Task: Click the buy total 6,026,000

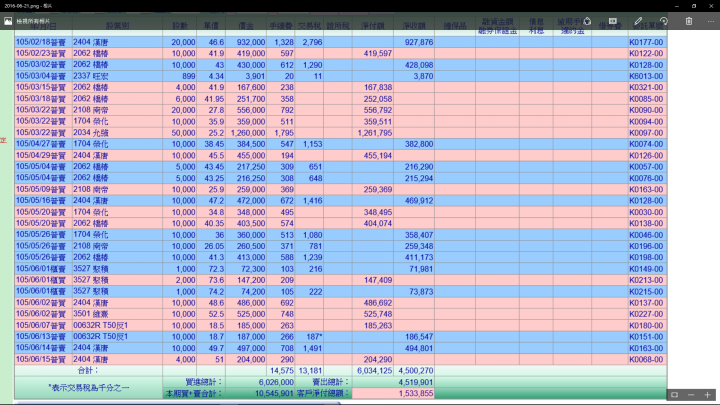Action: pyautogui.click(x=276, y=382)
